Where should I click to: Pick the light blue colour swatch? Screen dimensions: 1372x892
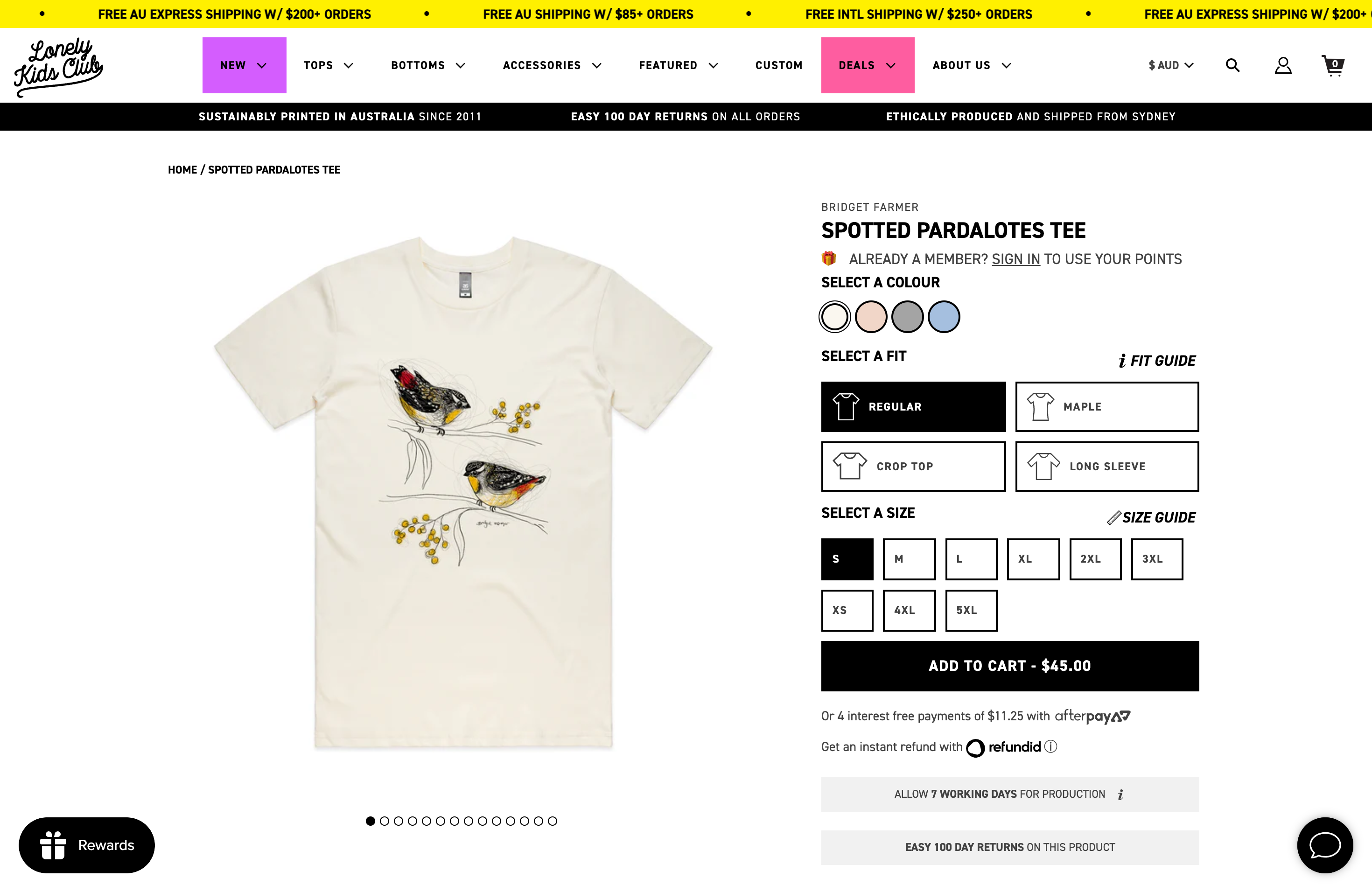coord(944,317)
